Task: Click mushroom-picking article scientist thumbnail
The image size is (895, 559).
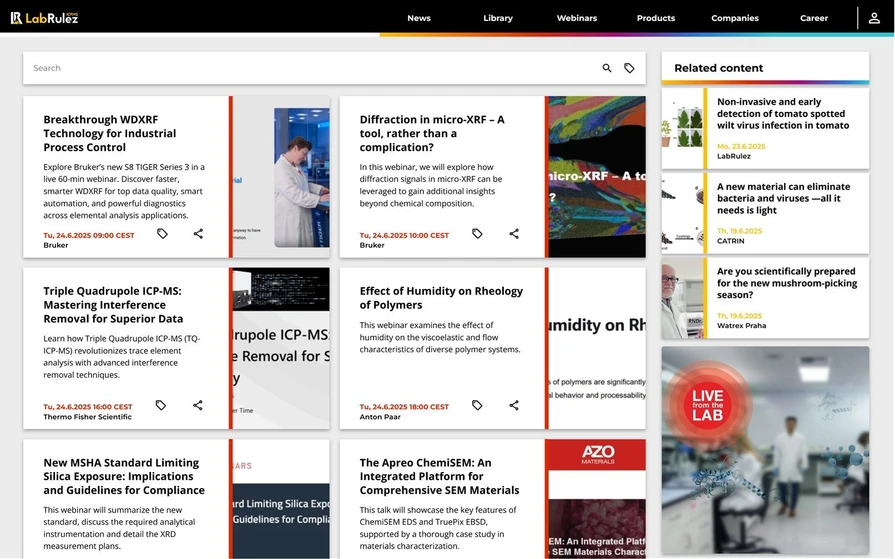Action: 682,298
